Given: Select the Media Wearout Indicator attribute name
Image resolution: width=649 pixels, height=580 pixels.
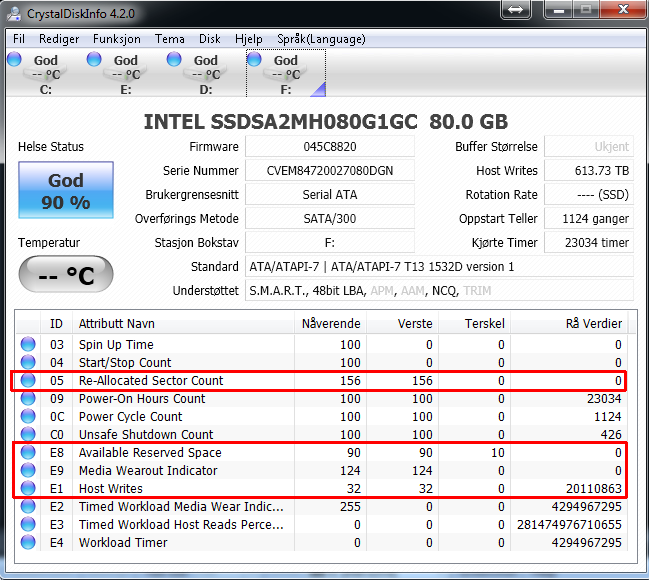Looking at the screenshot, I should (x=148, y=471).
